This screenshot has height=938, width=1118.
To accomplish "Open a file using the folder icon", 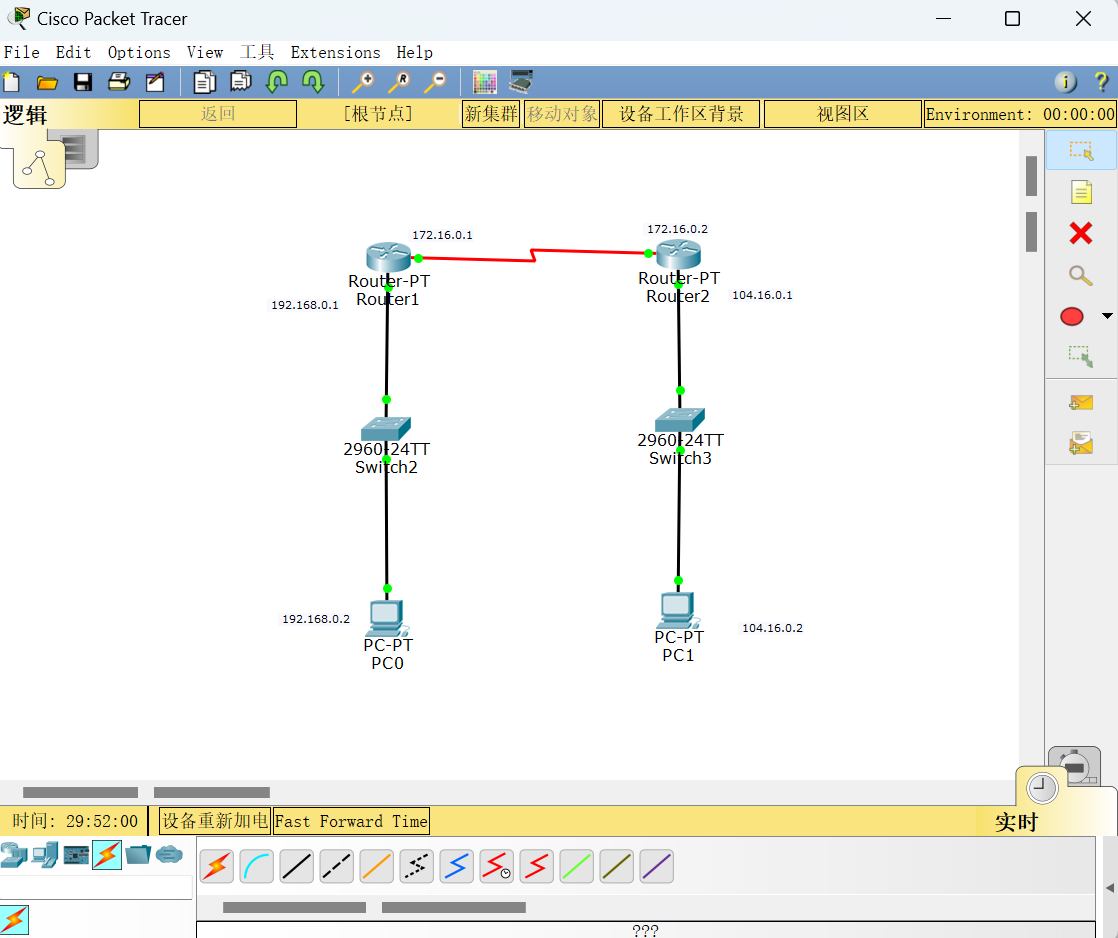I will click(x=47, y=83).
